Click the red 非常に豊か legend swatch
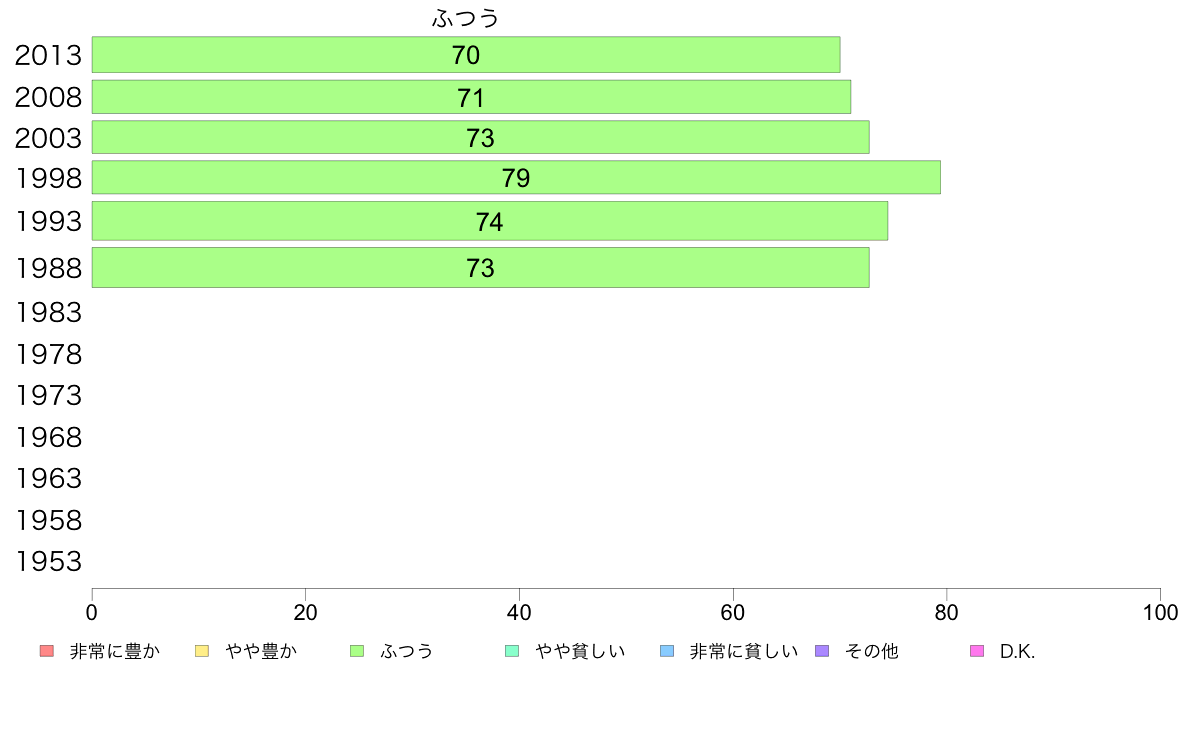The image size is (1188, 736). pos(47,651)
